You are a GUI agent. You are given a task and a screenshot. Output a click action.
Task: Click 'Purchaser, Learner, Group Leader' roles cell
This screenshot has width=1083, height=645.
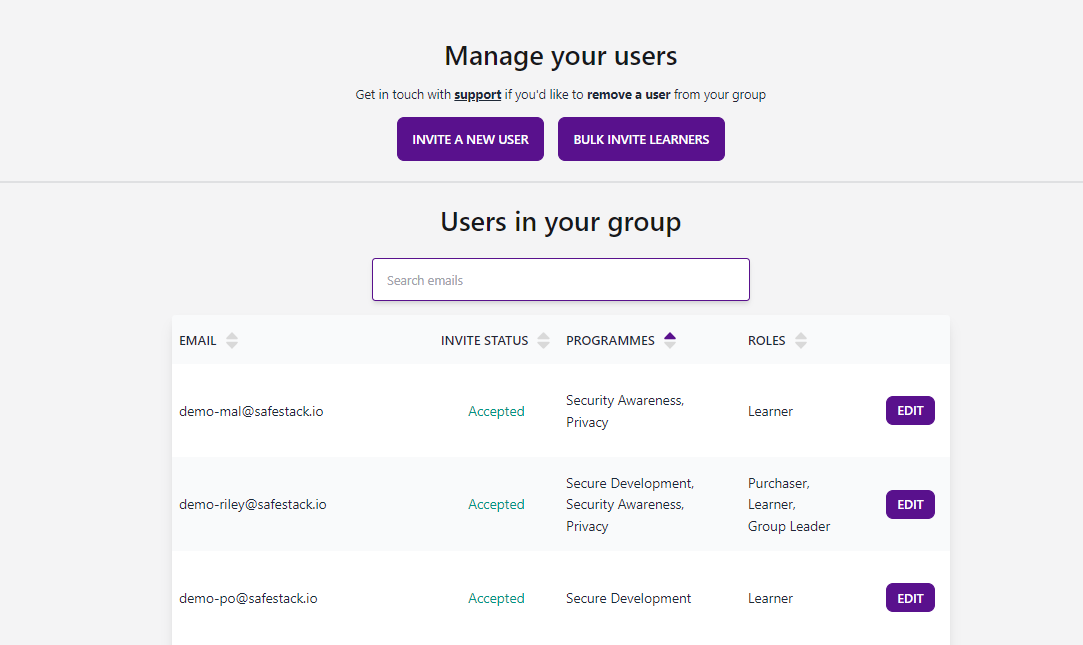pos(789,505)
